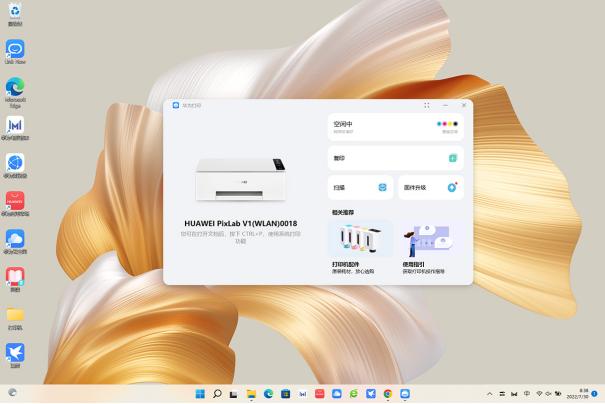
Task: Open the firmware upgrade (固件升级) card
Action: tap(431, 188)
